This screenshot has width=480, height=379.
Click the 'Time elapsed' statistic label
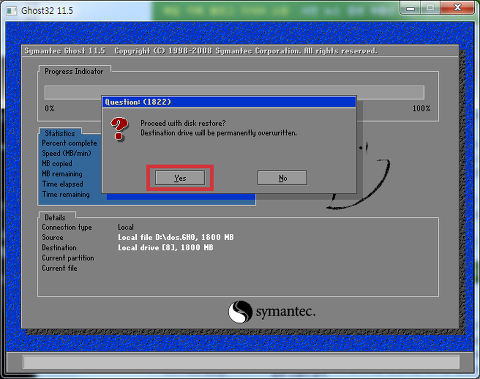(x=63, y=184)
